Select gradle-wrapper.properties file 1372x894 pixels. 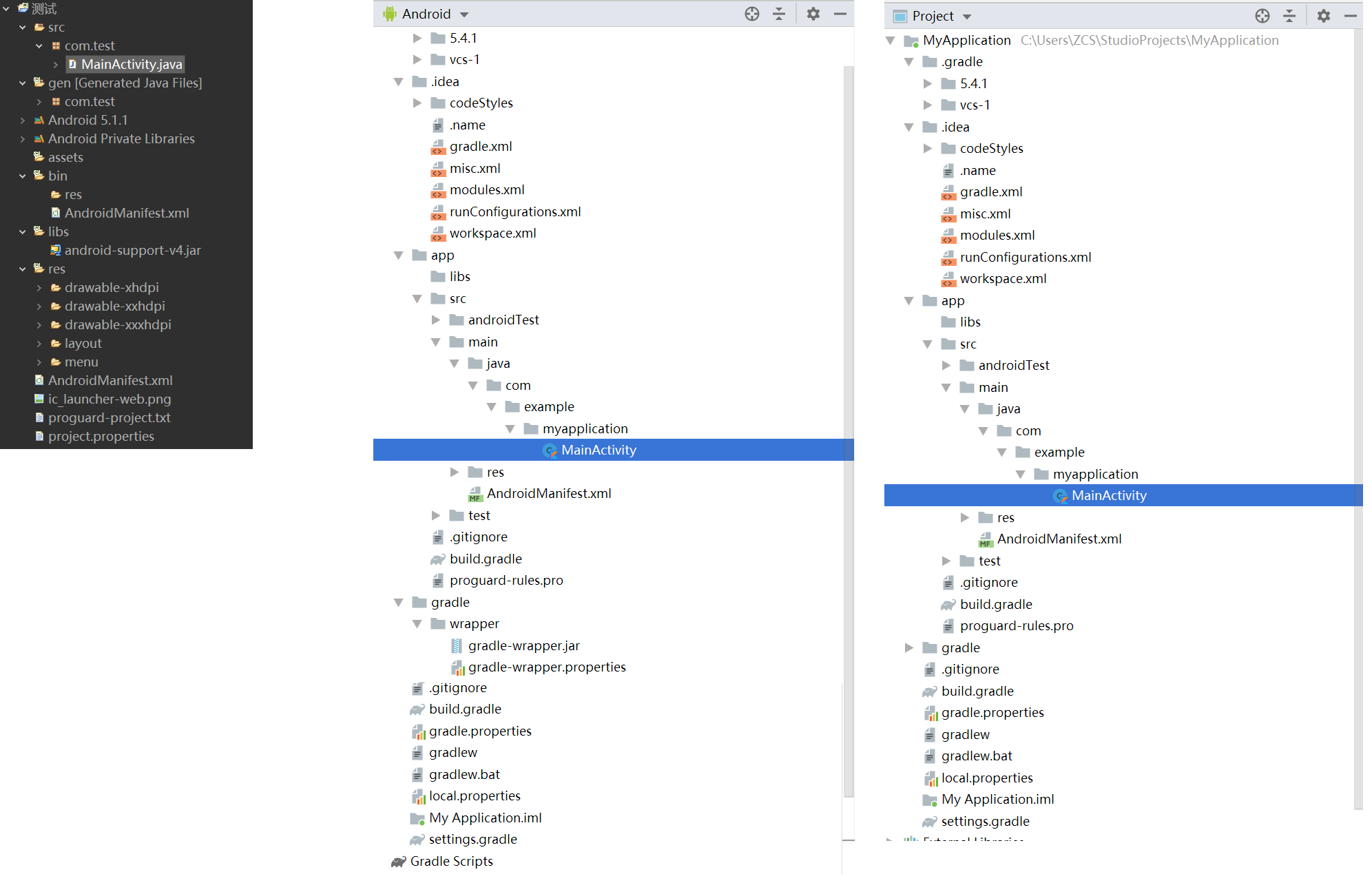[x=538, y=667]
